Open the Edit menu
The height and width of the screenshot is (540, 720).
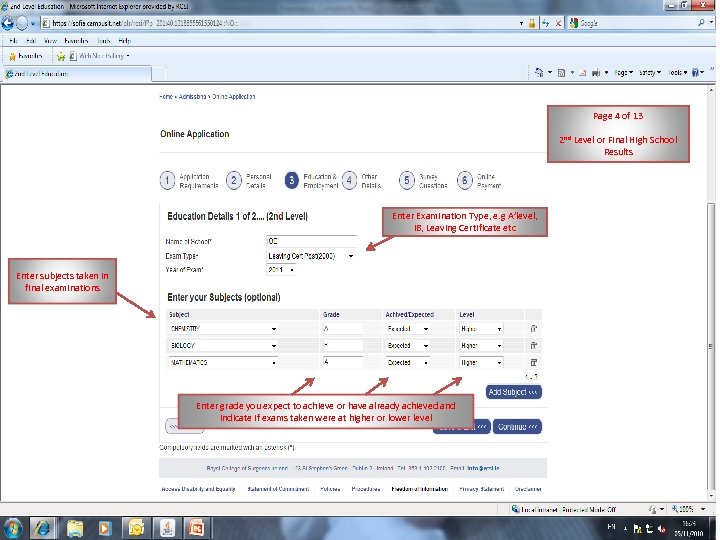[x=31, y=40]
